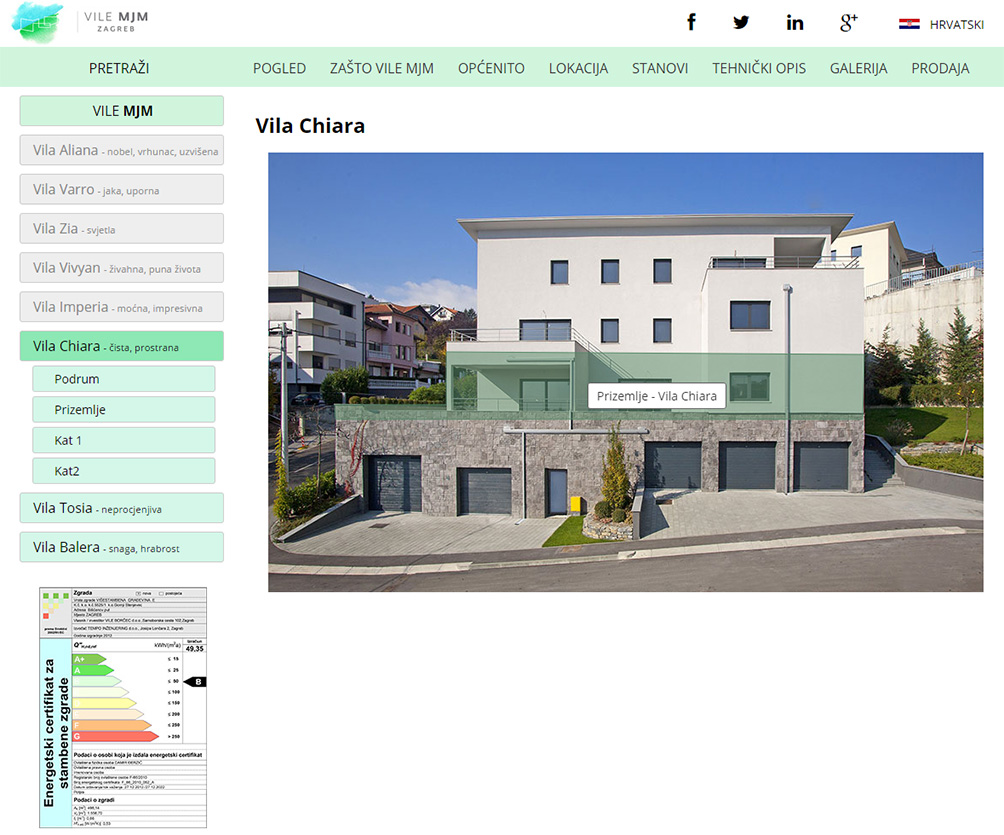The width and height of the screenshot is (1004, 835).
Task: Switch language via Hrvatski link
Action: click(x=956, y=24)
